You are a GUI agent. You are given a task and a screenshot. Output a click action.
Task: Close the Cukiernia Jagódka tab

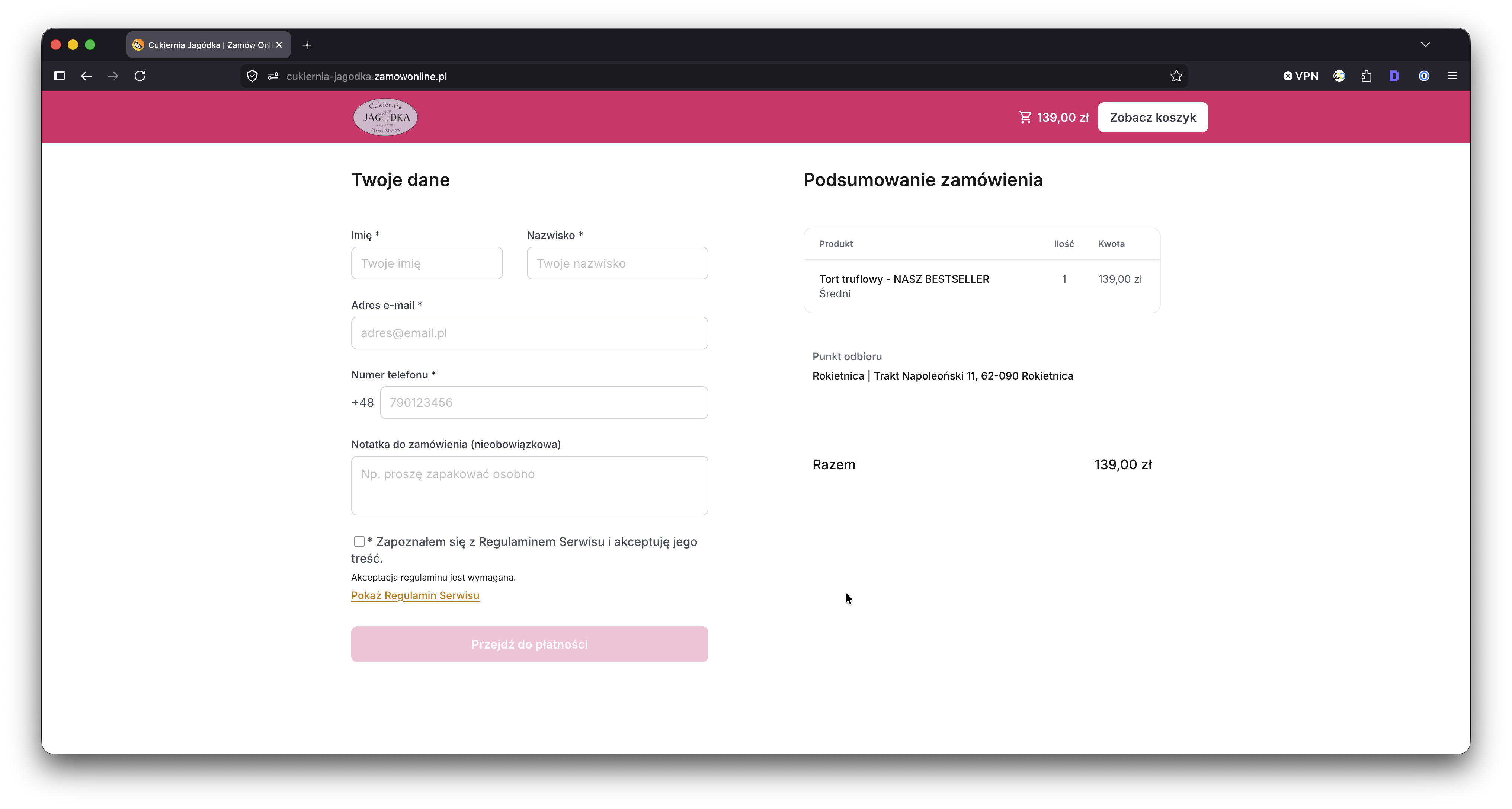(279, 45)
